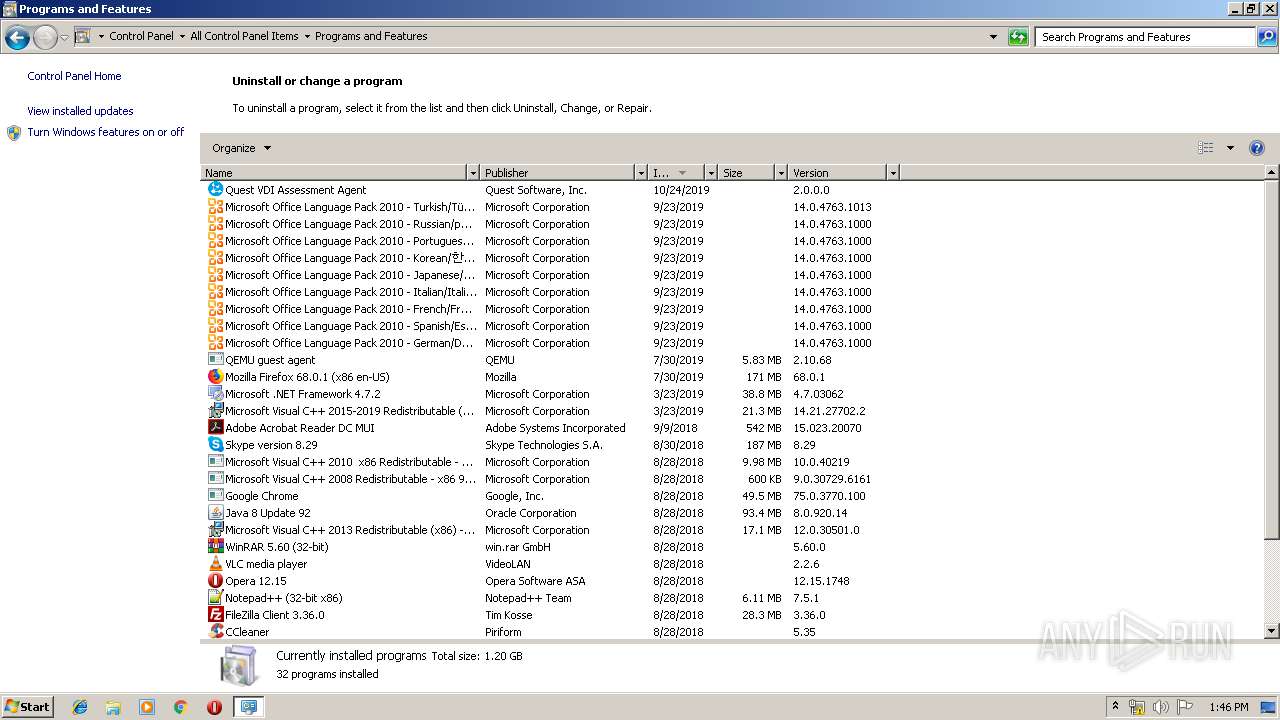Sort by the Size column header
Viewport: 1280px width, 720px height.
tap(746, 173)
